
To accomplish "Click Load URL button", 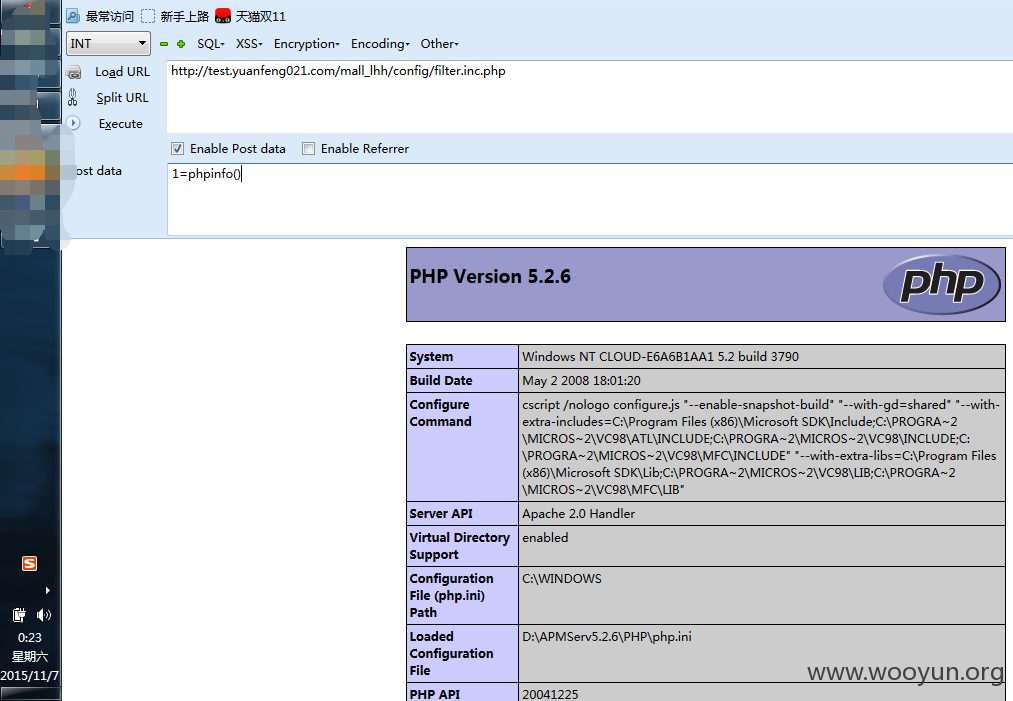I will click(122, 72).
